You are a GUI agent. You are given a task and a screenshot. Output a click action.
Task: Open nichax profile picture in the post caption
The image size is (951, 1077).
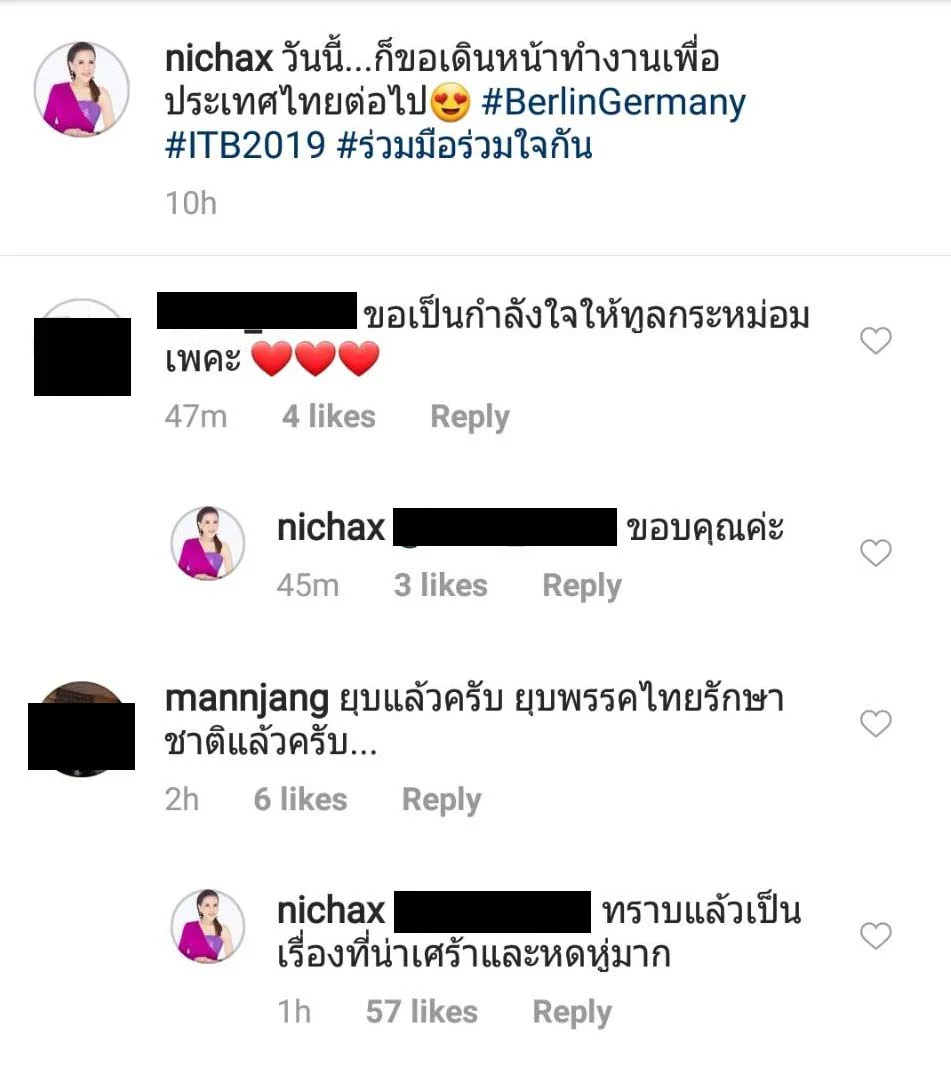click(82, 89)
